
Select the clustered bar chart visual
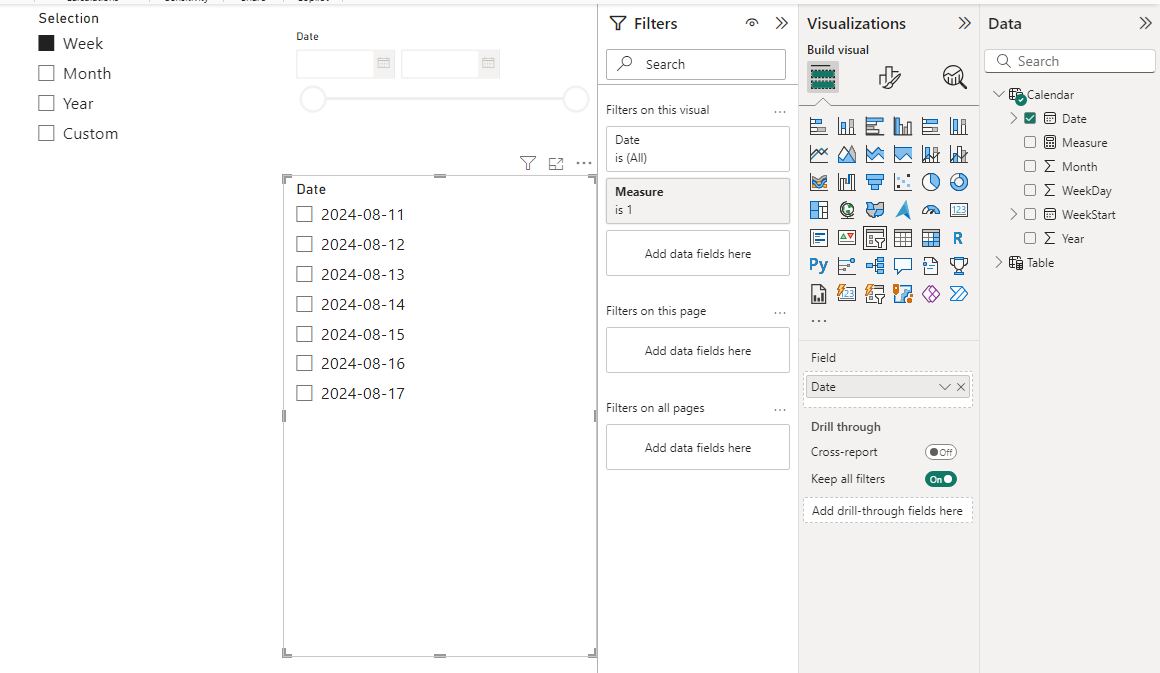click(x=874, y=126)
